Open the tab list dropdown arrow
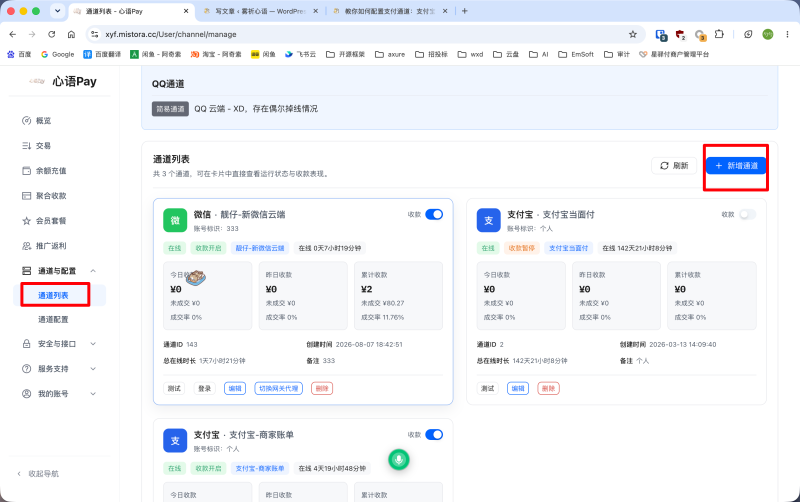 pos(58,11)
